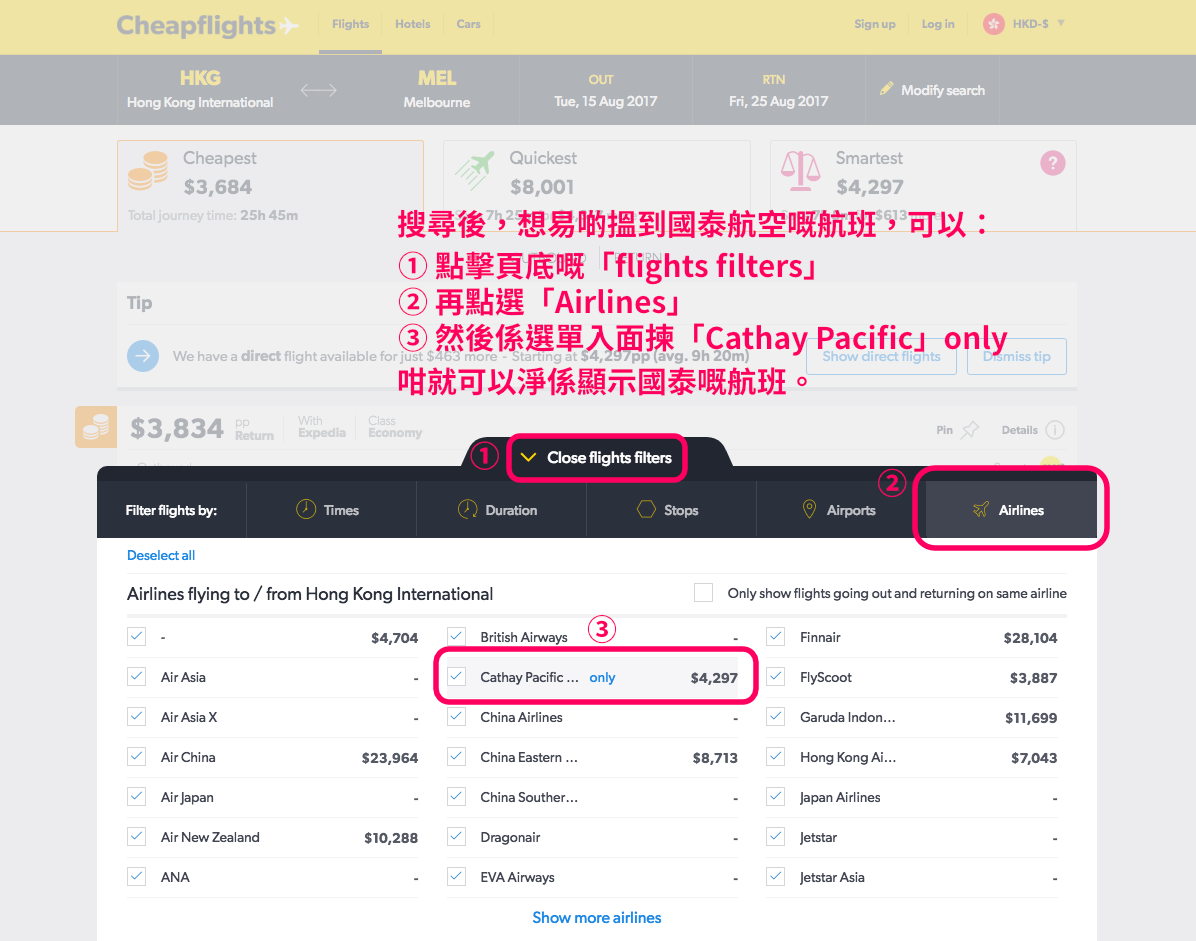1196x941 pixels.
Task: Click the FlyScoot price $3,887
Action: tap(1034, 678)
